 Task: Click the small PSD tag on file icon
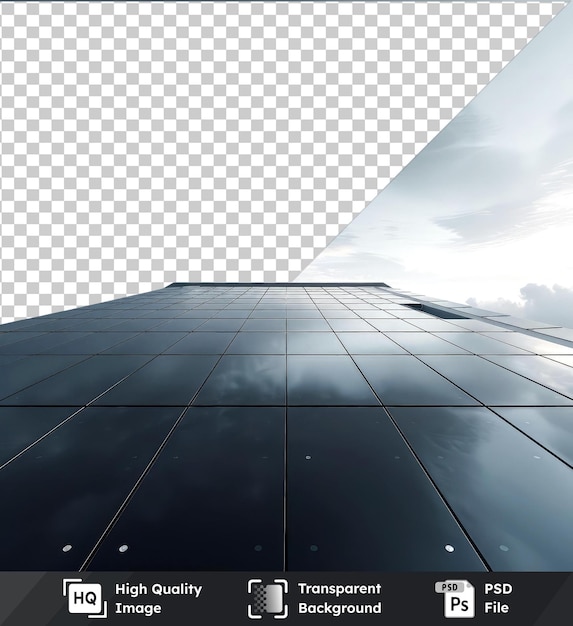tap(449, 587)
